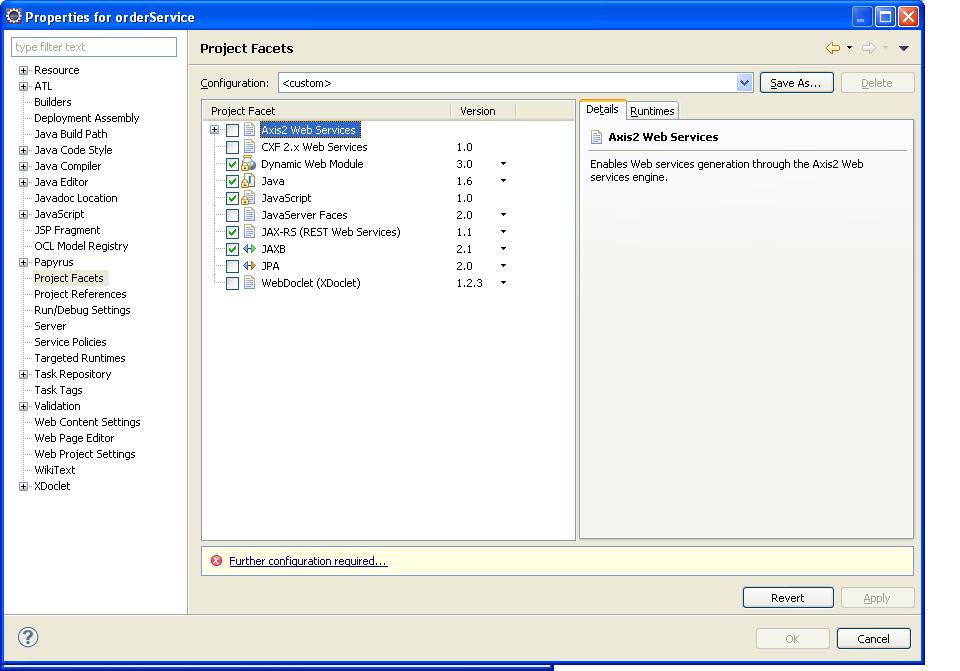Click the Version column header
Viewport: 960px width, 671px height.
[484, 111]
